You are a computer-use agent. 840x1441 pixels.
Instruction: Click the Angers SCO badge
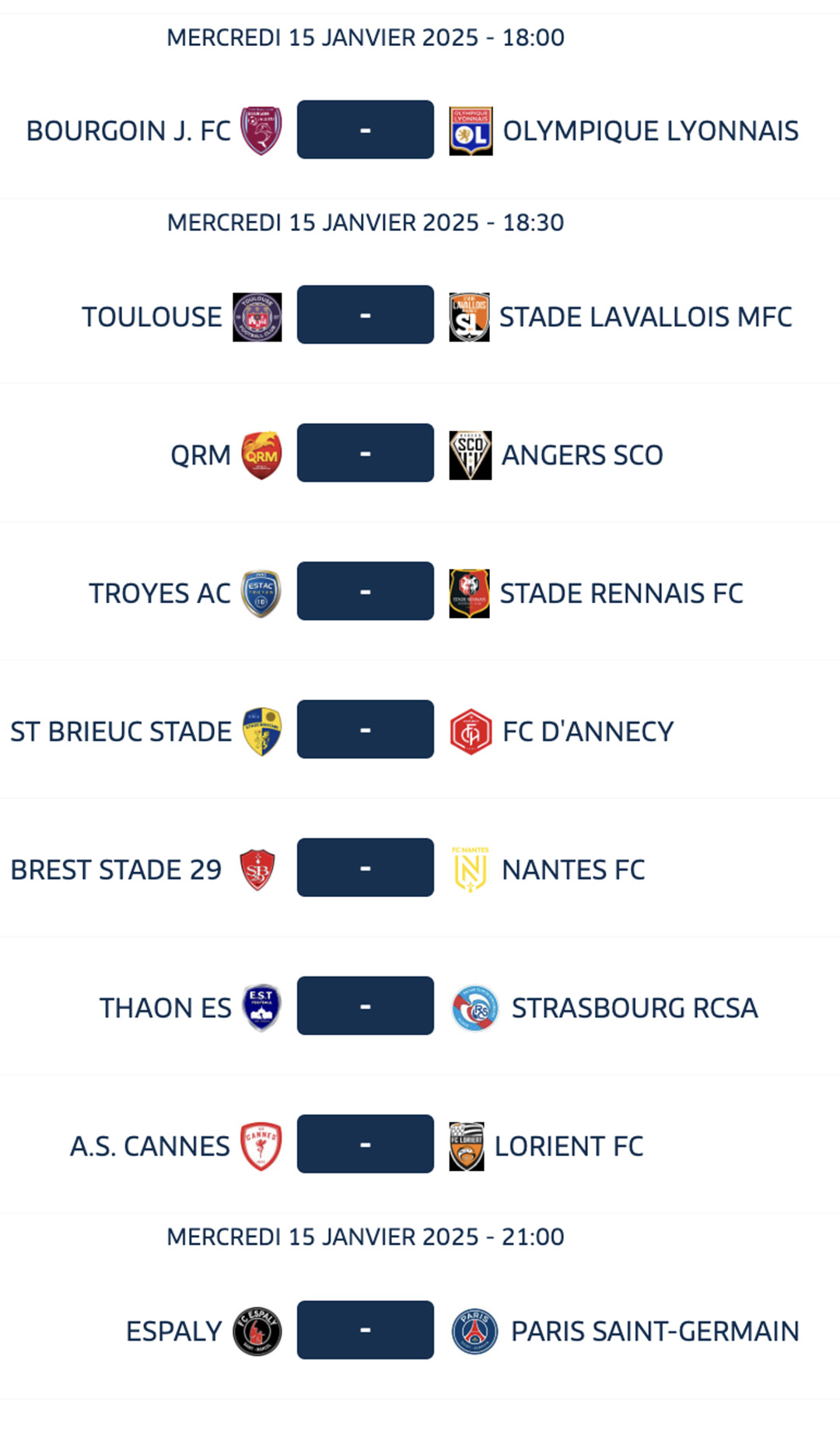pos(471,455)
